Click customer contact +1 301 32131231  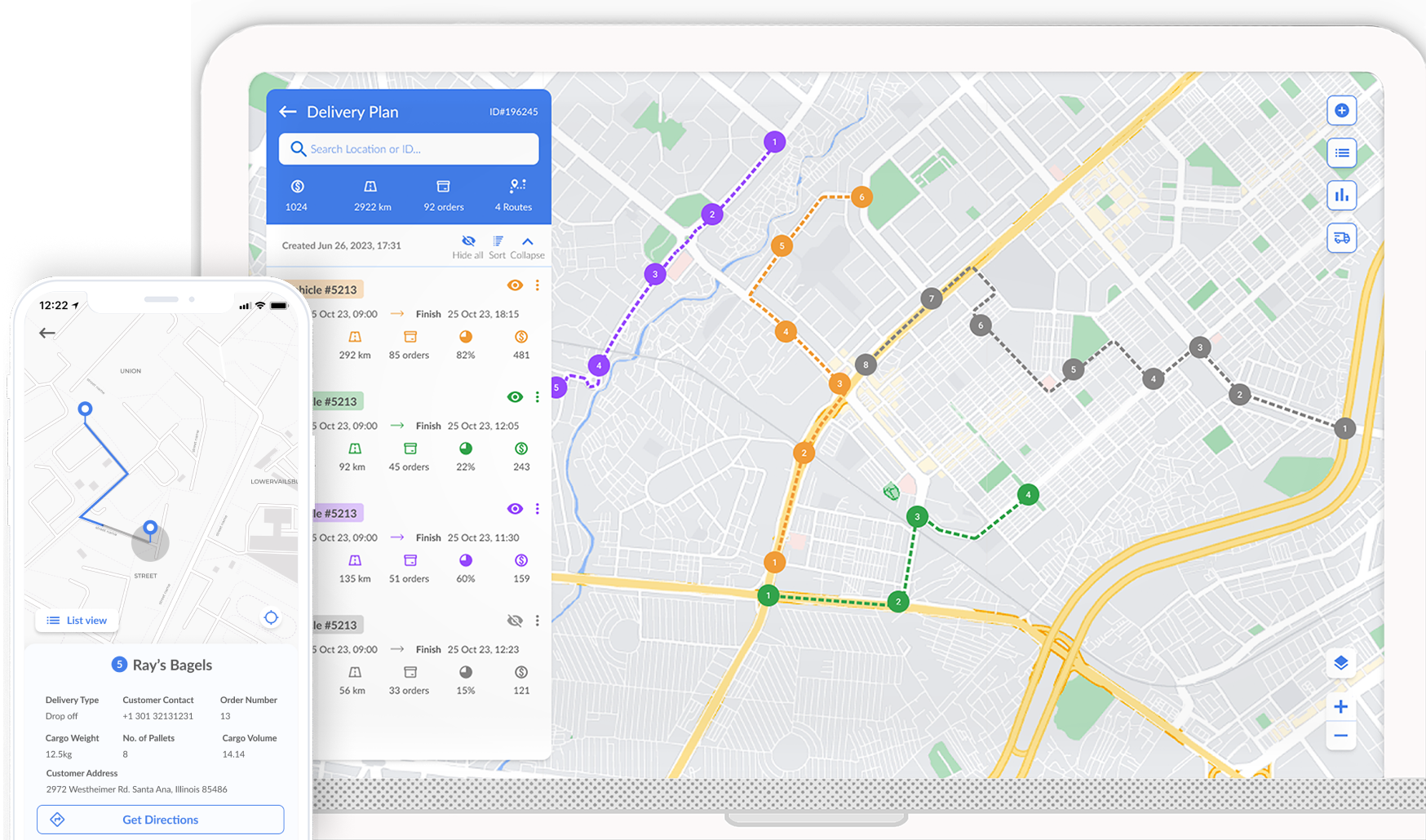[x=158, y=716]
